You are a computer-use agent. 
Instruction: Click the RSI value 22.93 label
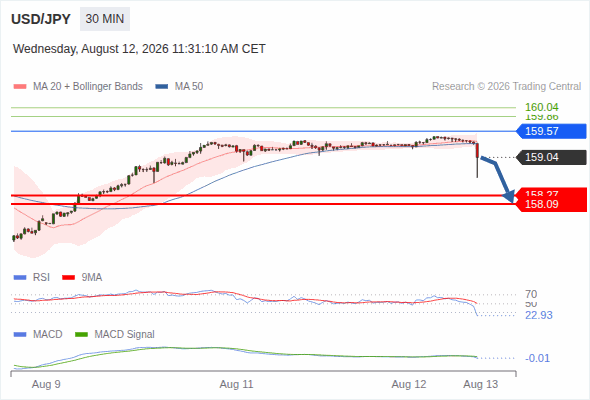pyautogui.click(x=539, y=315)
